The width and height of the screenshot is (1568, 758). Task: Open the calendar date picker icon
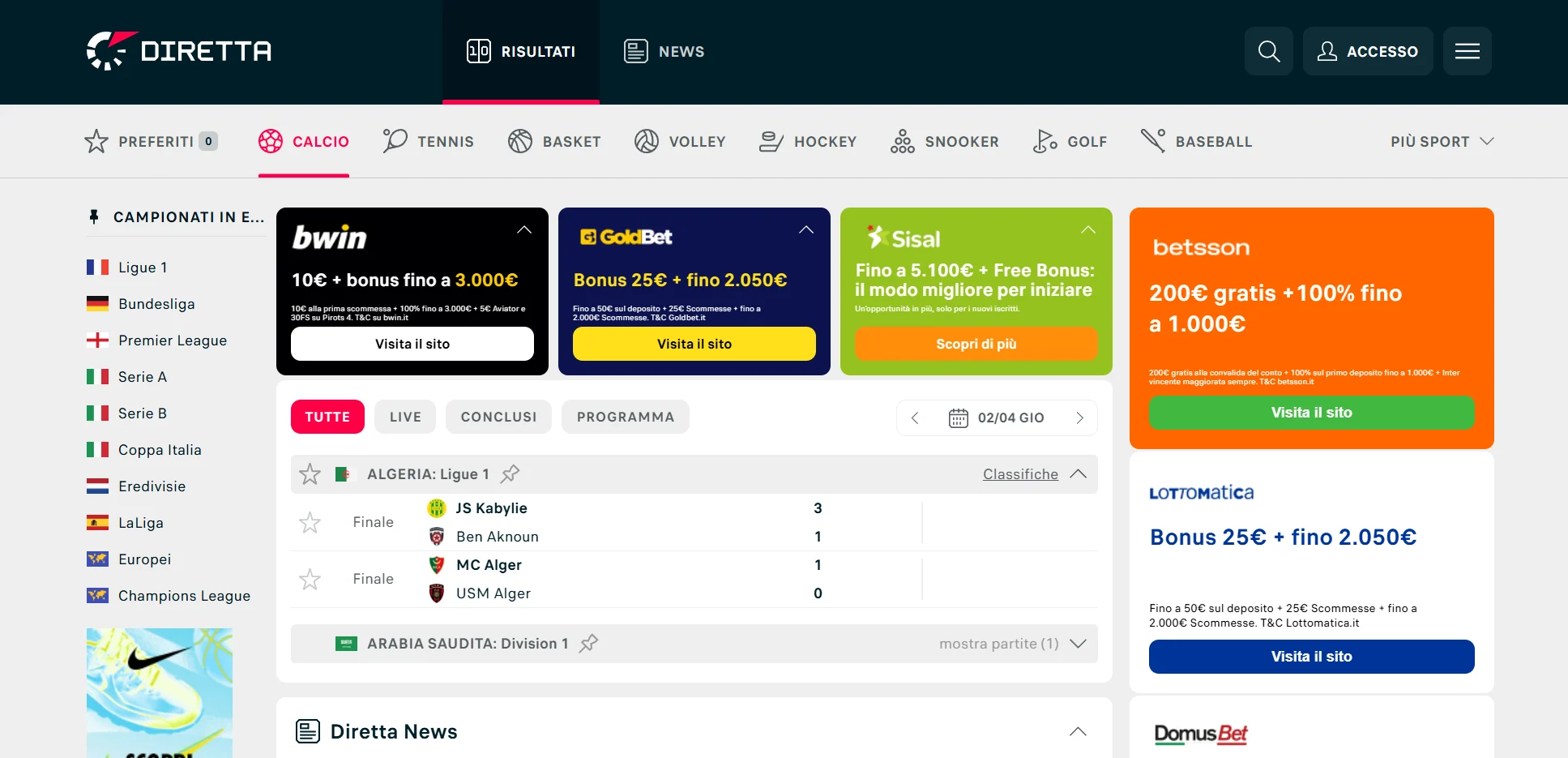[x=958, y=418]
